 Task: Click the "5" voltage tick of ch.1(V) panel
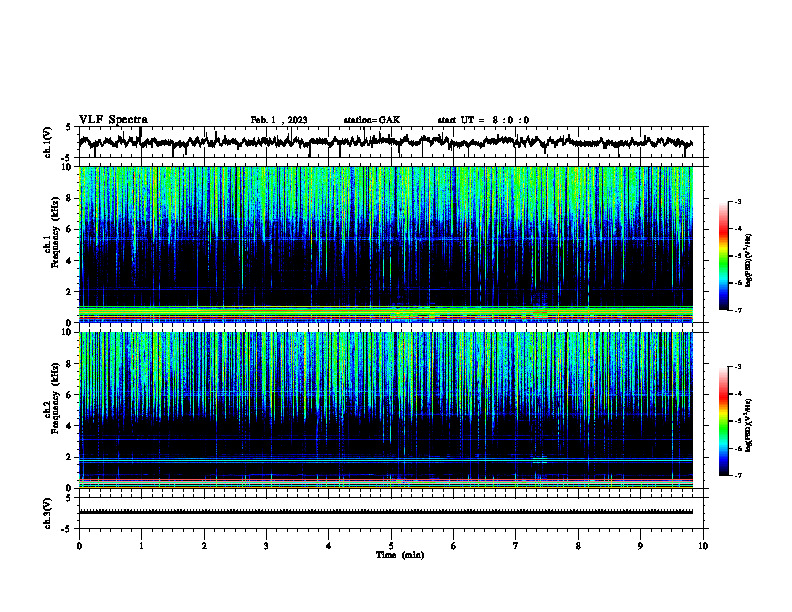click(68, 127)
